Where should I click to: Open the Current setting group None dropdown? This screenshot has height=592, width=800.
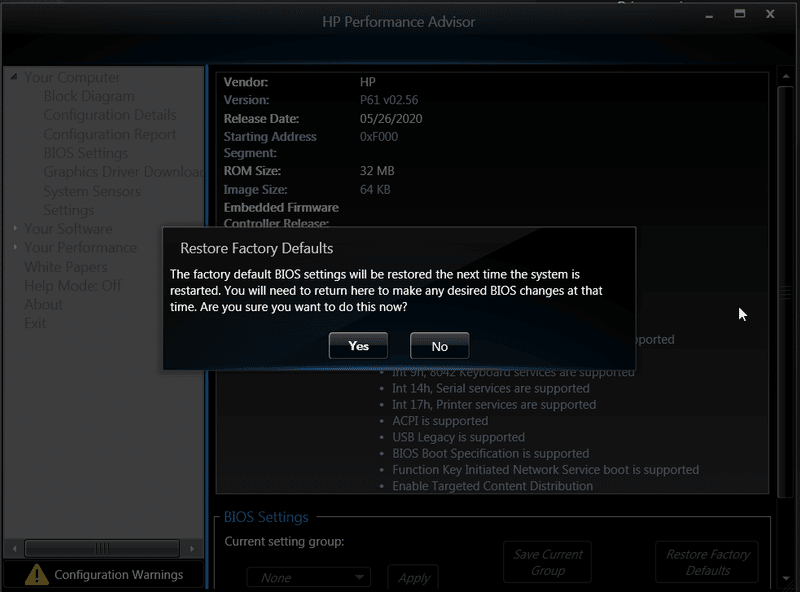tap(309, 578)
